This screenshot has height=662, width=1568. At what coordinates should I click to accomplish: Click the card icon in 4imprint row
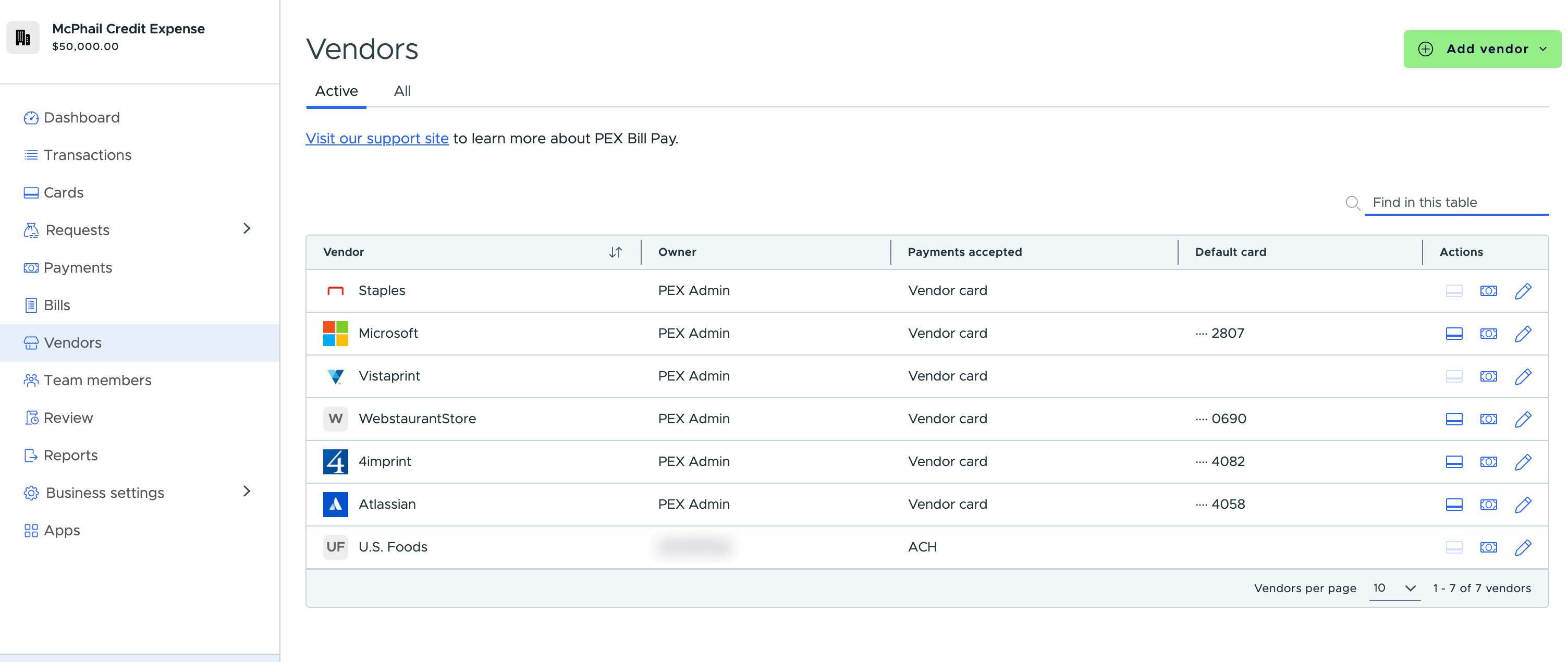(x=1453, y=461)
